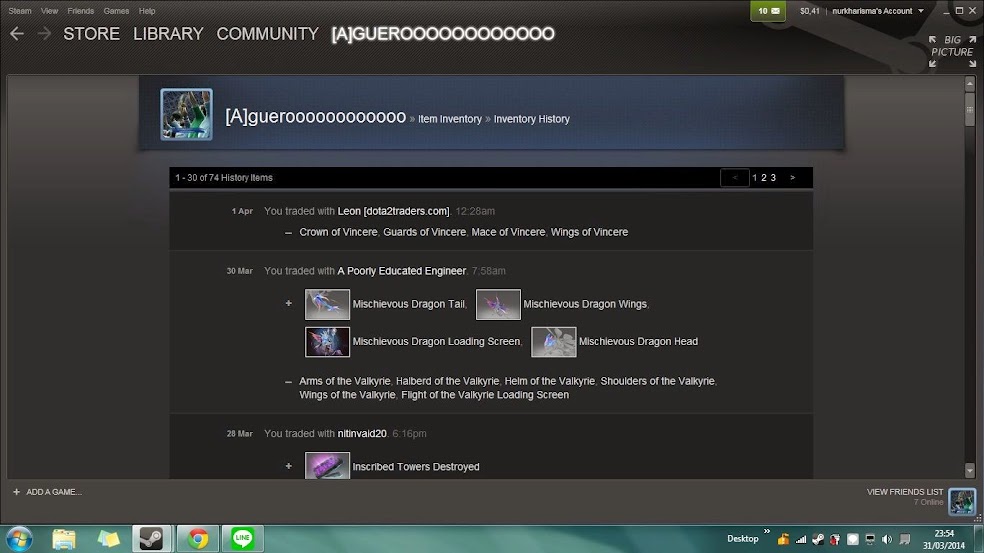Image resolution: width=984 pixels, height=553 pixels.
Task: Go to history page 3
Action: [x=773, y=178]
